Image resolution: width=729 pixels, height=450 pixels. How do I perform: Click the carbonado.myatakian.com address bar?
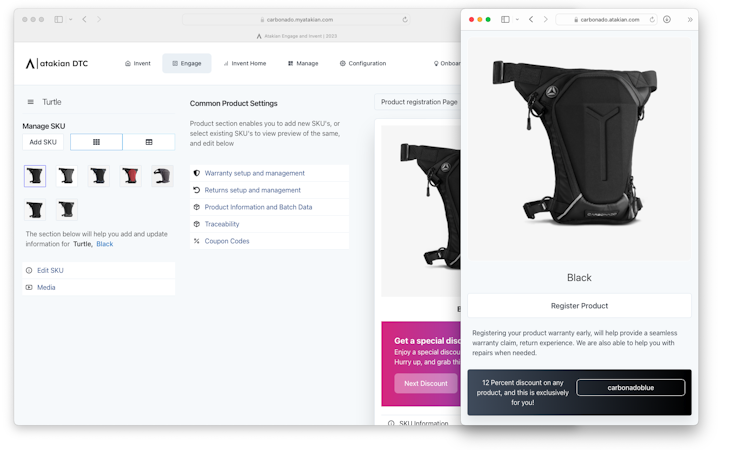tap(296, 20)
